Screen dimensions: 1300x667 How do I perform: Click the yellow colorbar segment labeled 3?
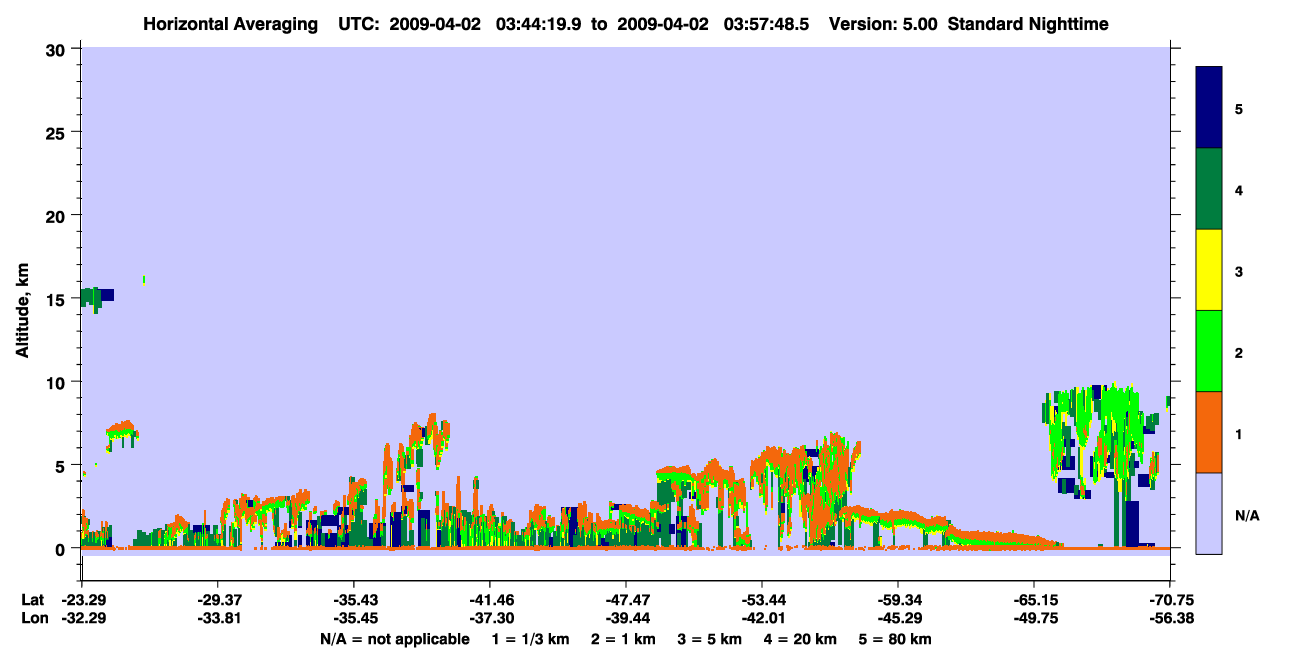[1209, 270]
